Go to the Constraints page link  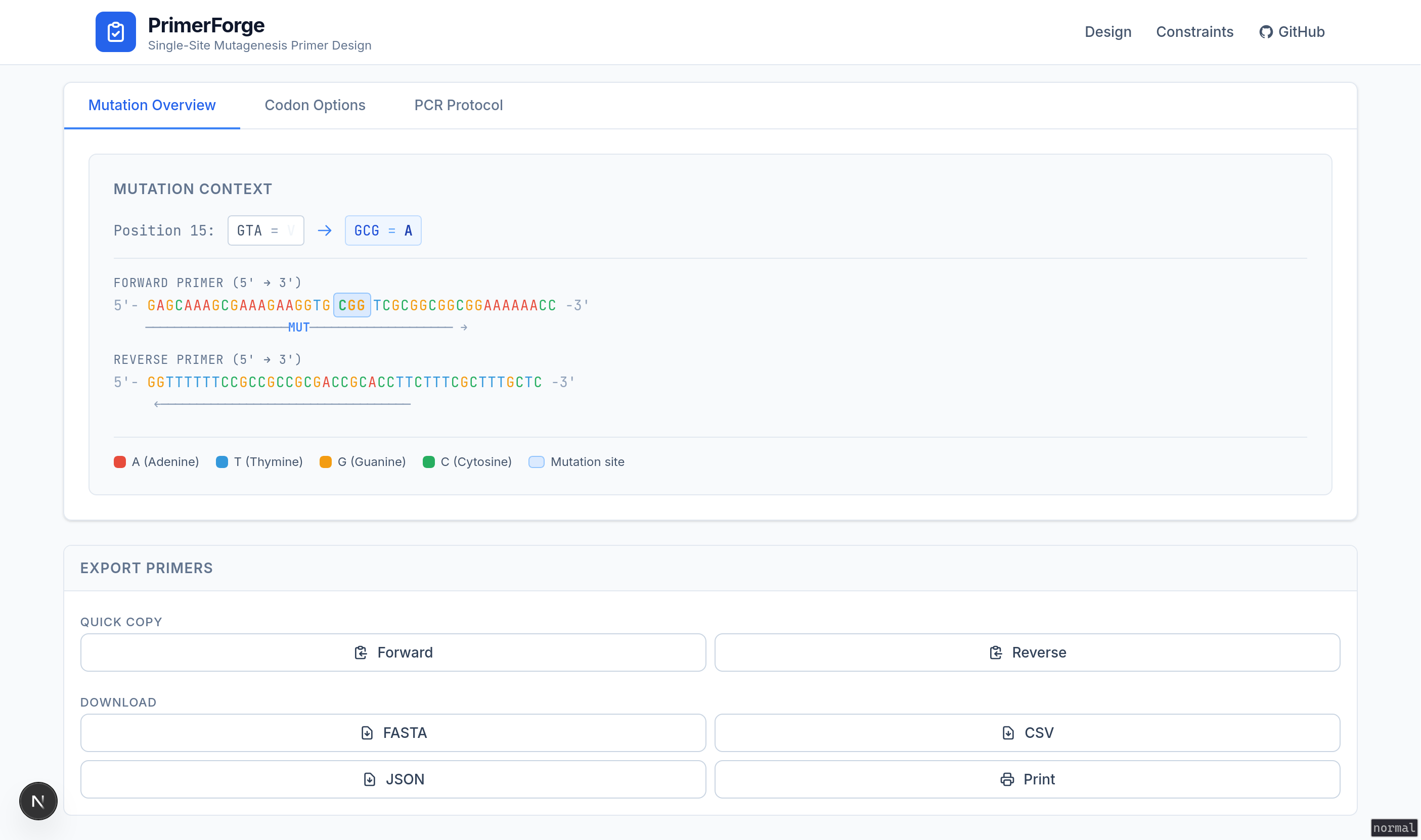tap(1194, 32)
